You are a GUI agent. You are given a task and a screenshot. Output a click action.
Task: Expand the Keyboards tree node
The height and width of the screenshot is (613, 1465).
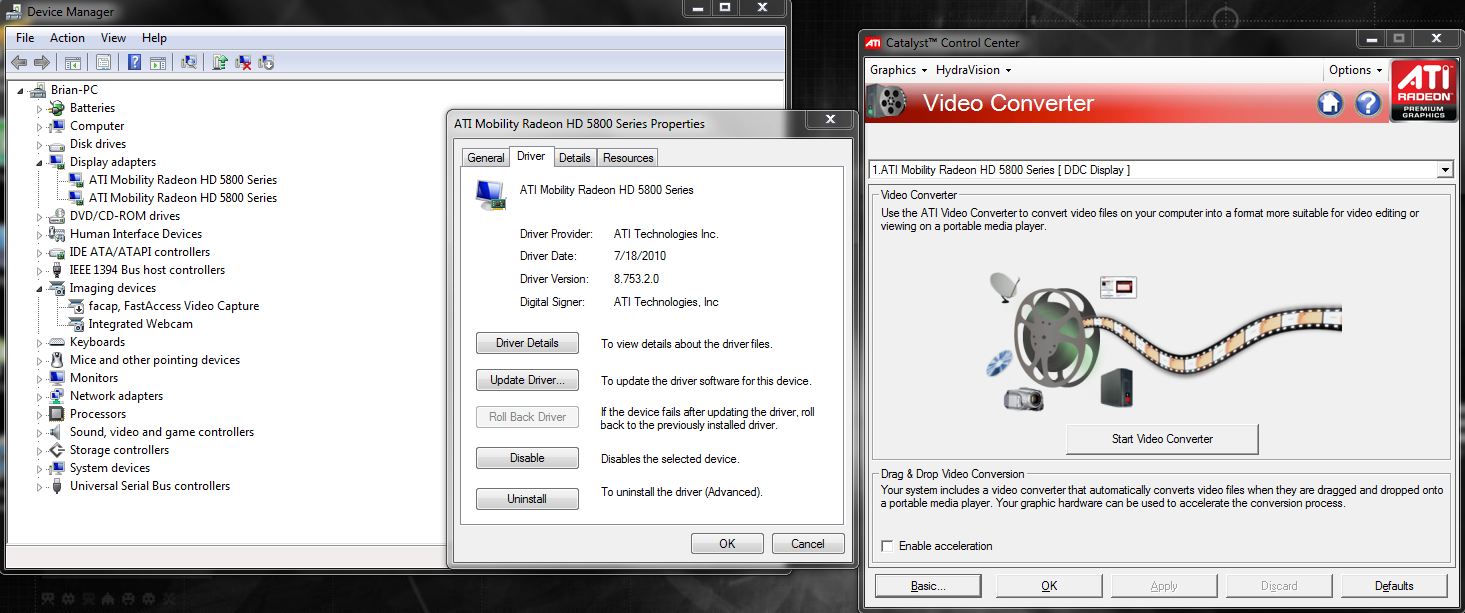[x=40, y=342]
